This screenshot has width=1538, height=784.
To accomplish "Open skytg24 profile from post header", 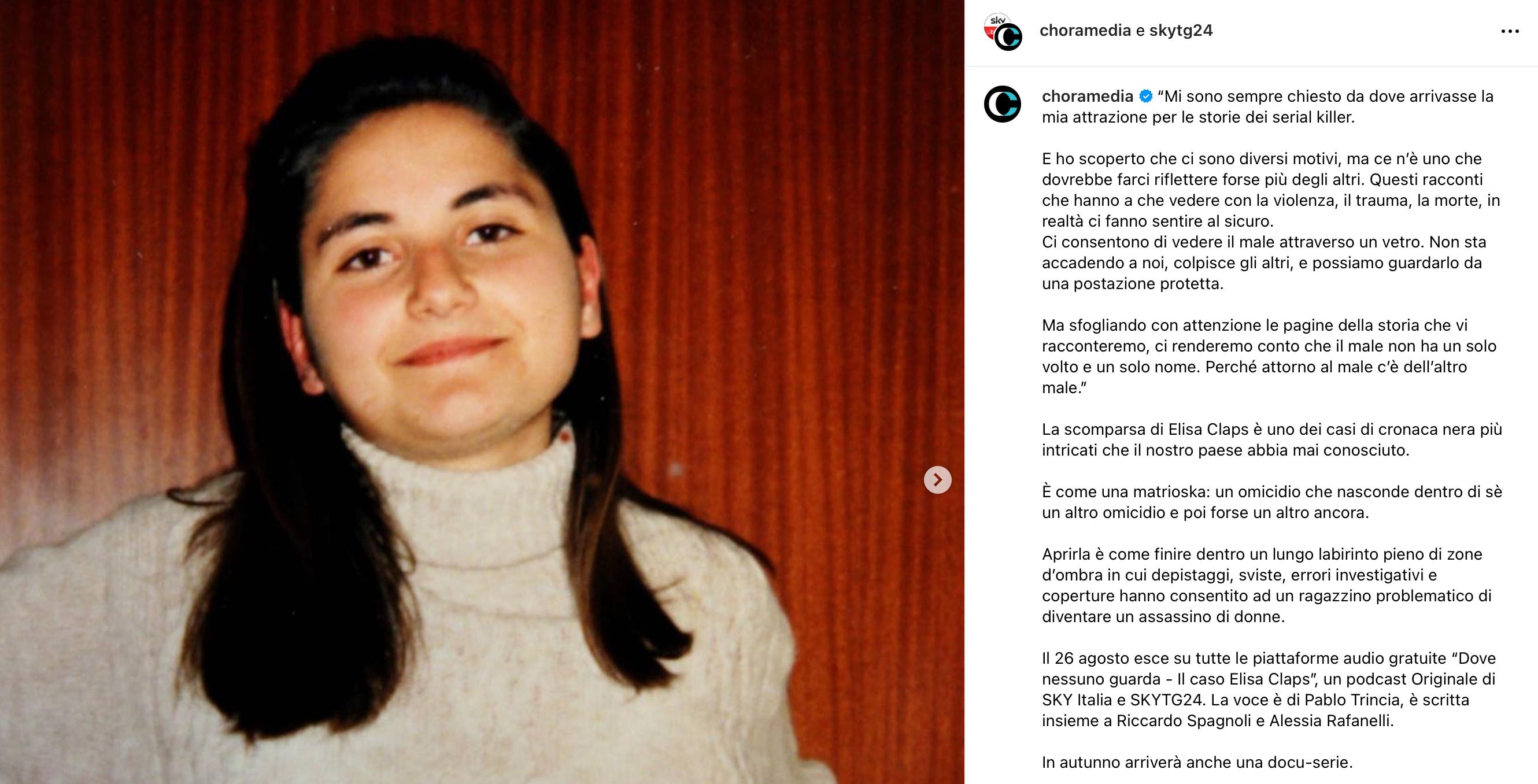I will [1181, 31].
